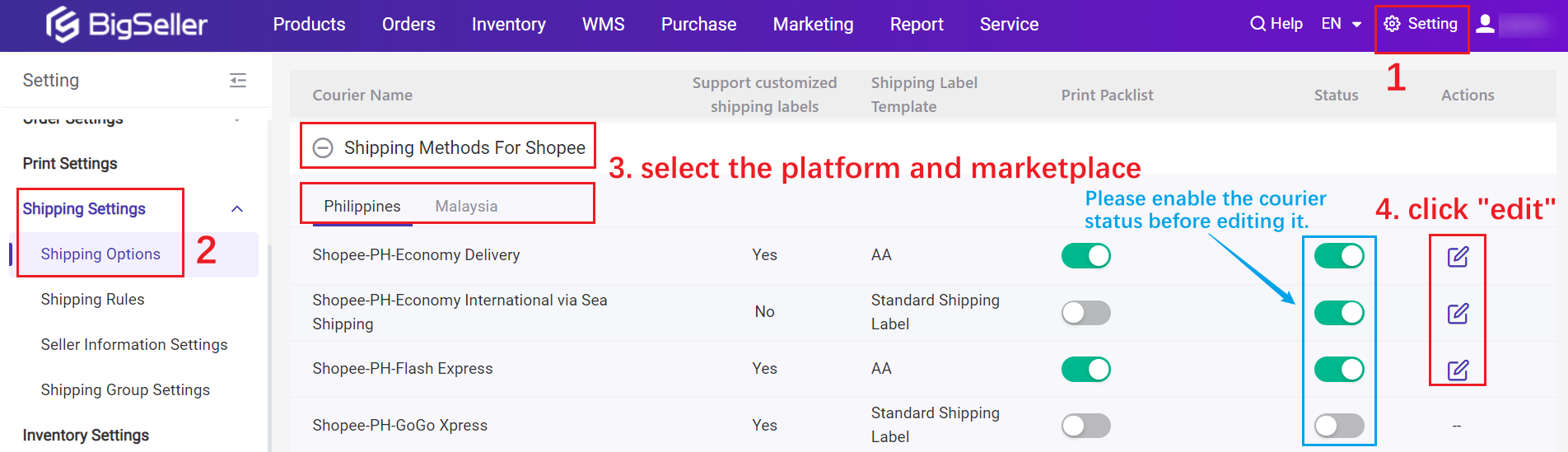1568x452 pixels.
Task: Click the Actions column header
Action: point(1468,96)
